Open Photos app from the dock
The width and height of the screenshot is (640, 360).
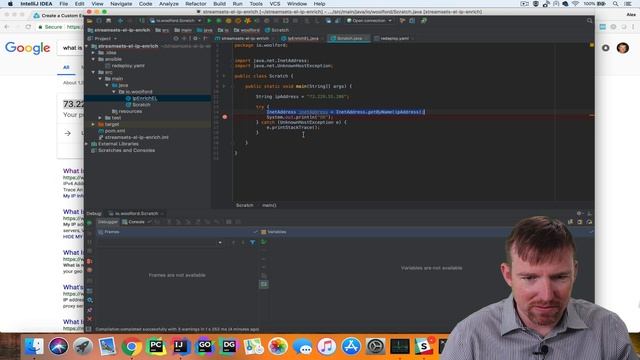278,347
